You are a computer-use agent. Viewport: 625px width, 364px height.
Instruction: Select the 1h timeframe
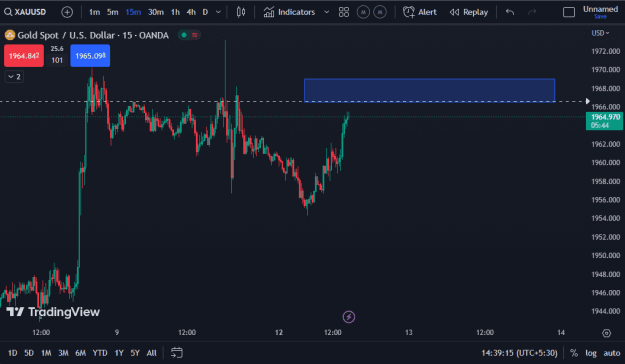(x=175, y=12)
